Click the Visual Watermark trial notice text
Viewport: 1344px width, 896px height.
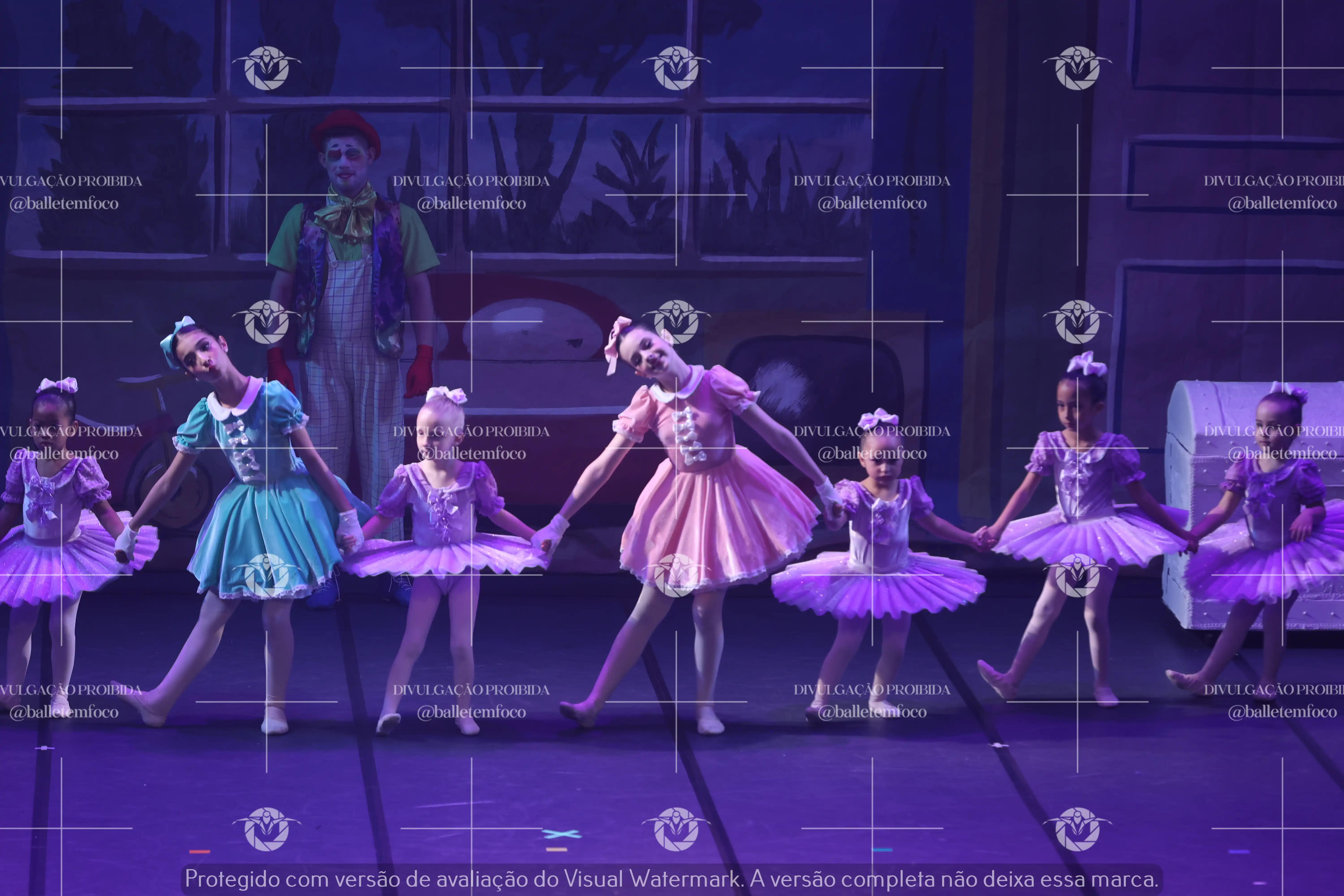(671, 879)
